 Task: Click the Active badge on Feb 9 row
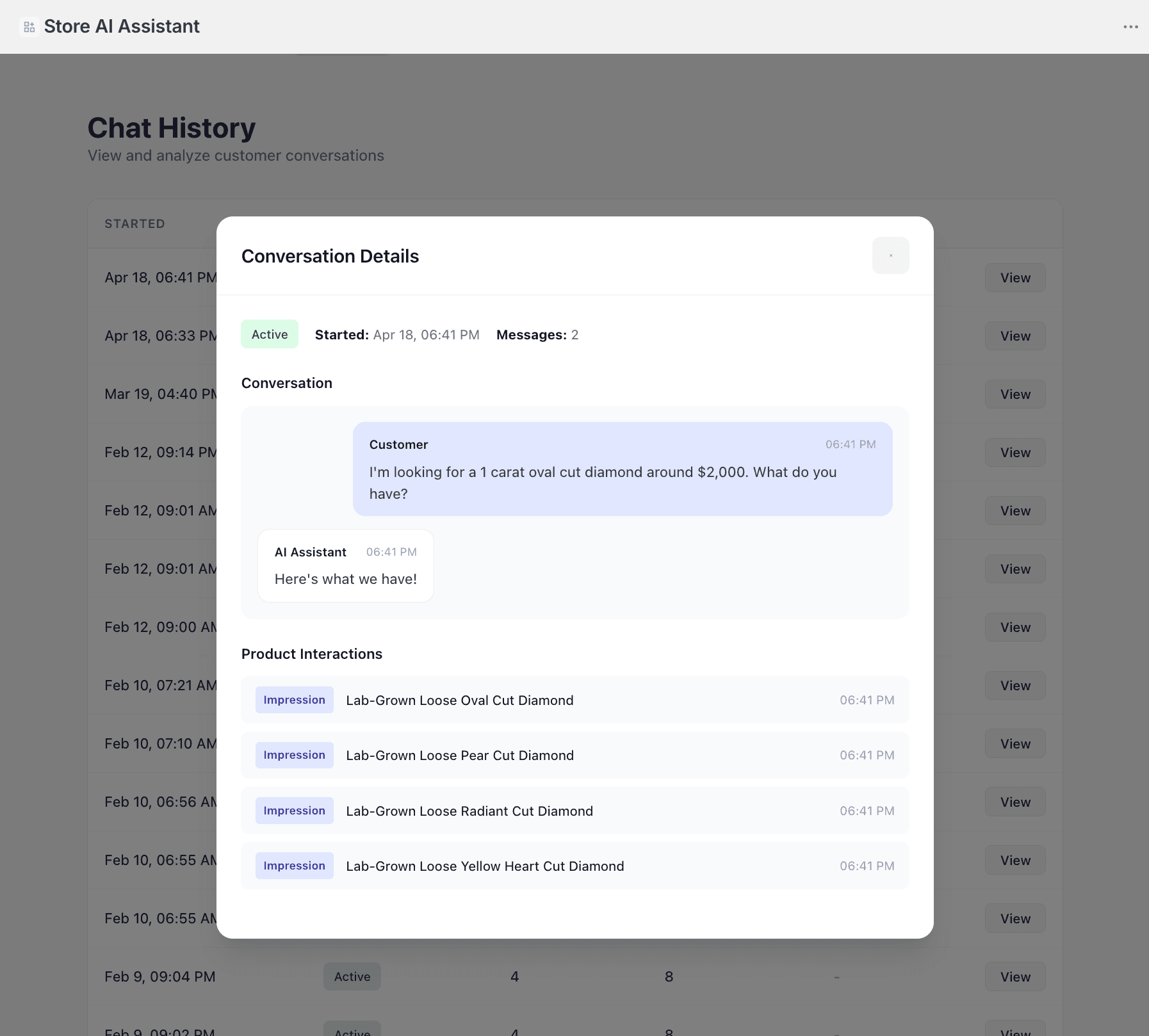[x=352, y=976]
